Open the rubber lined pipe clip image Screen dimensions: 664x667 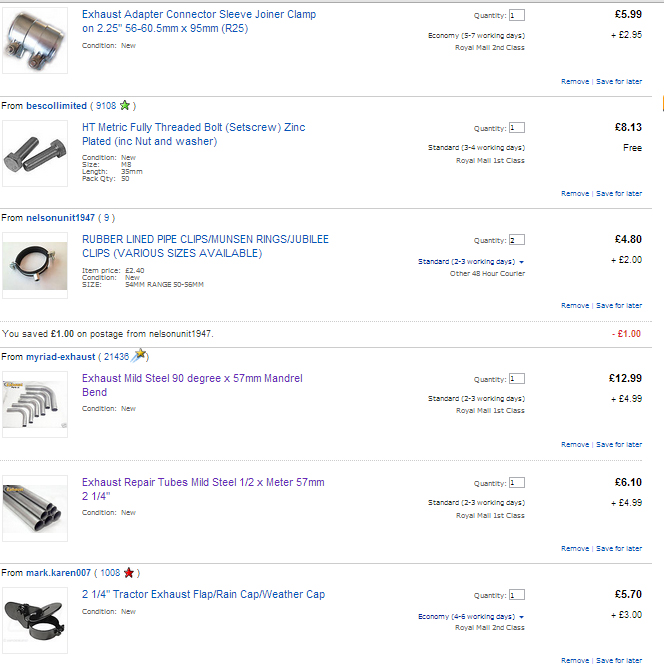[x=35, y=265]
